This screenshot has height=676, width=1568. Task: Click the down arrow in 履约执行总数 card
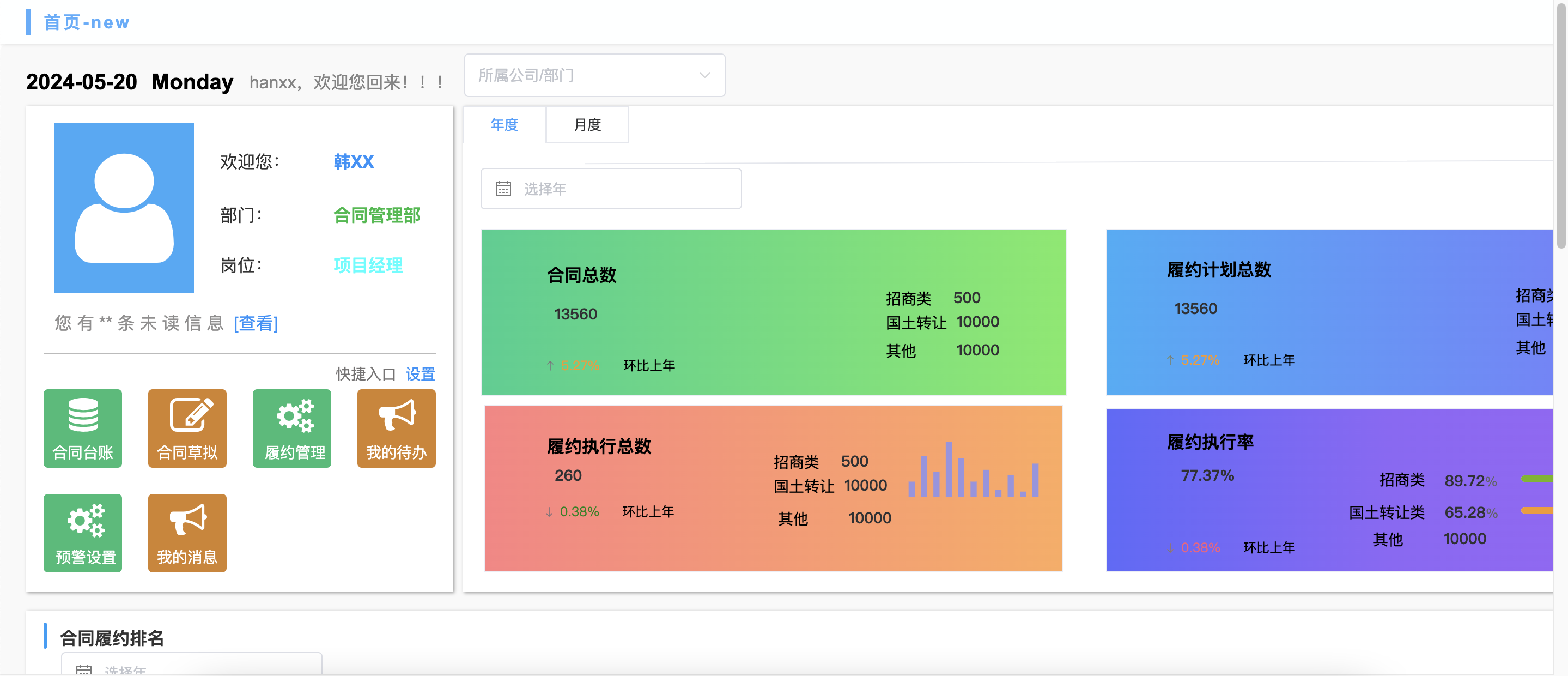tap(549, 511)
